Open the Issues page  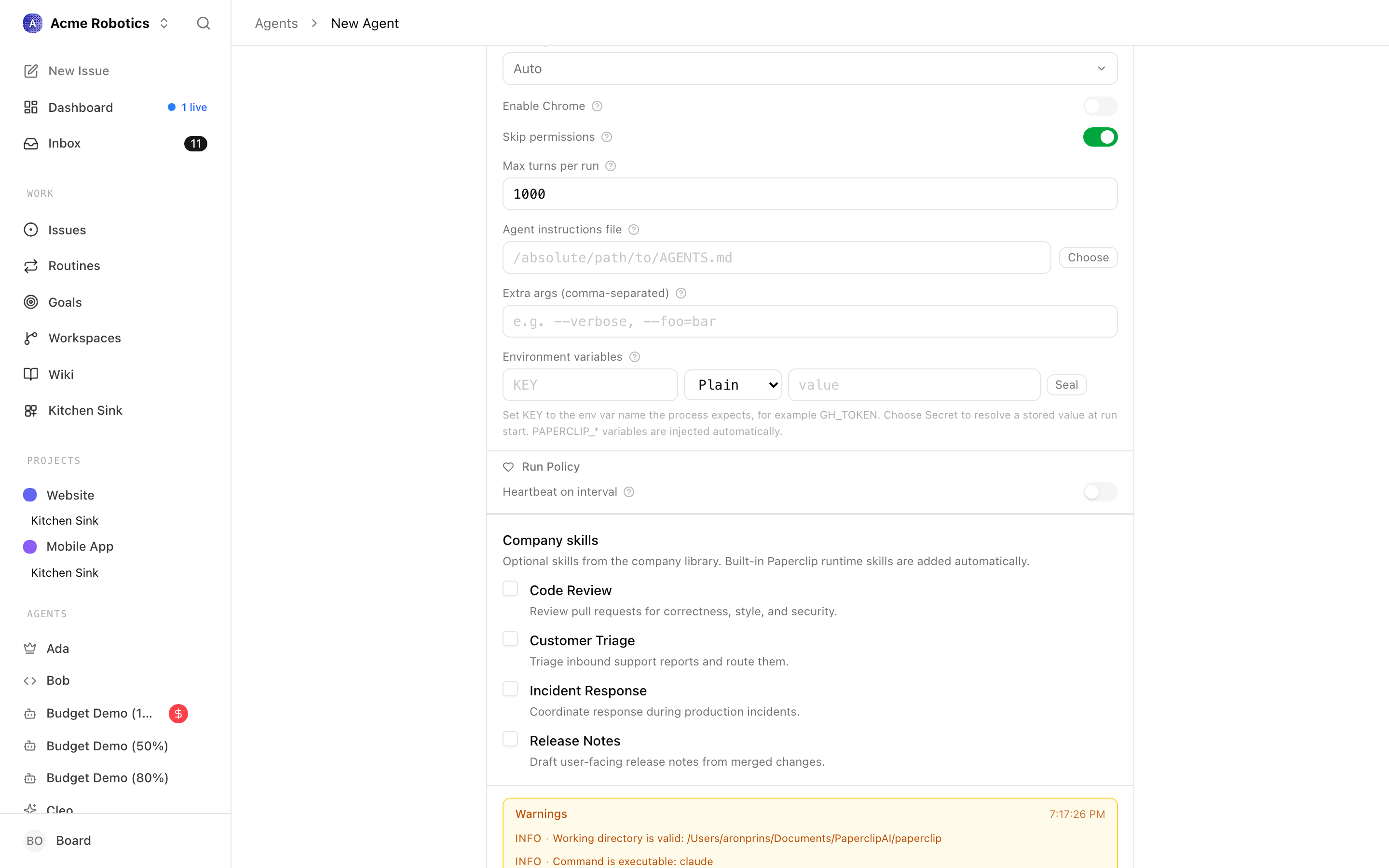[x=115, y=230]
